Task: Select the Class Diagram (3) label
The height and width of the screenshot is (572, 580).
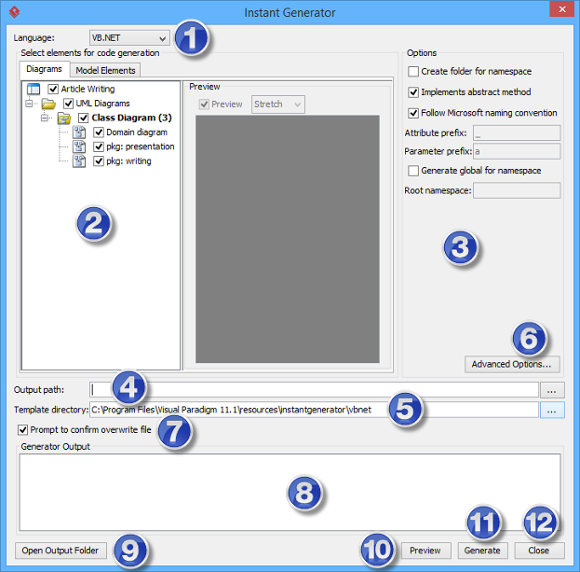Action: tap(132, 118)
